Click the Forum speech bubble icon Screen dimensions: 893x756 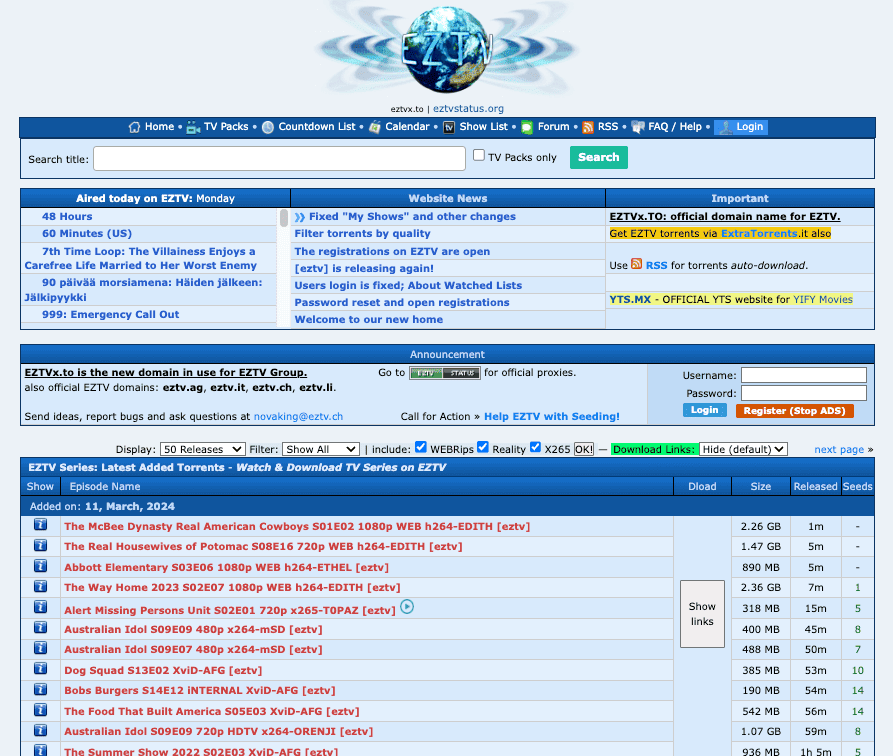click(x=527, y=127)
